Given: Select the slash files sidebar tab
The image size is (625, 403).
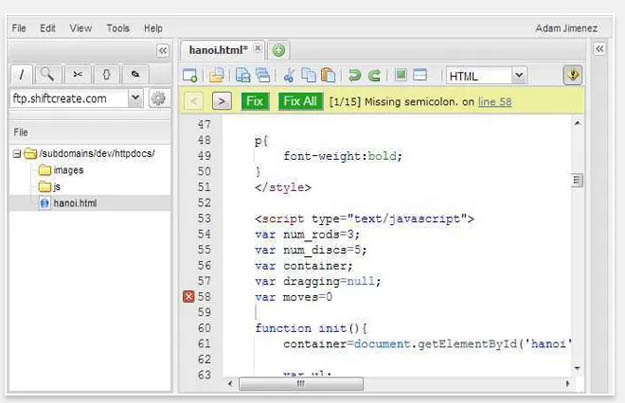Looking at the screenshot, I should (22, 74).
